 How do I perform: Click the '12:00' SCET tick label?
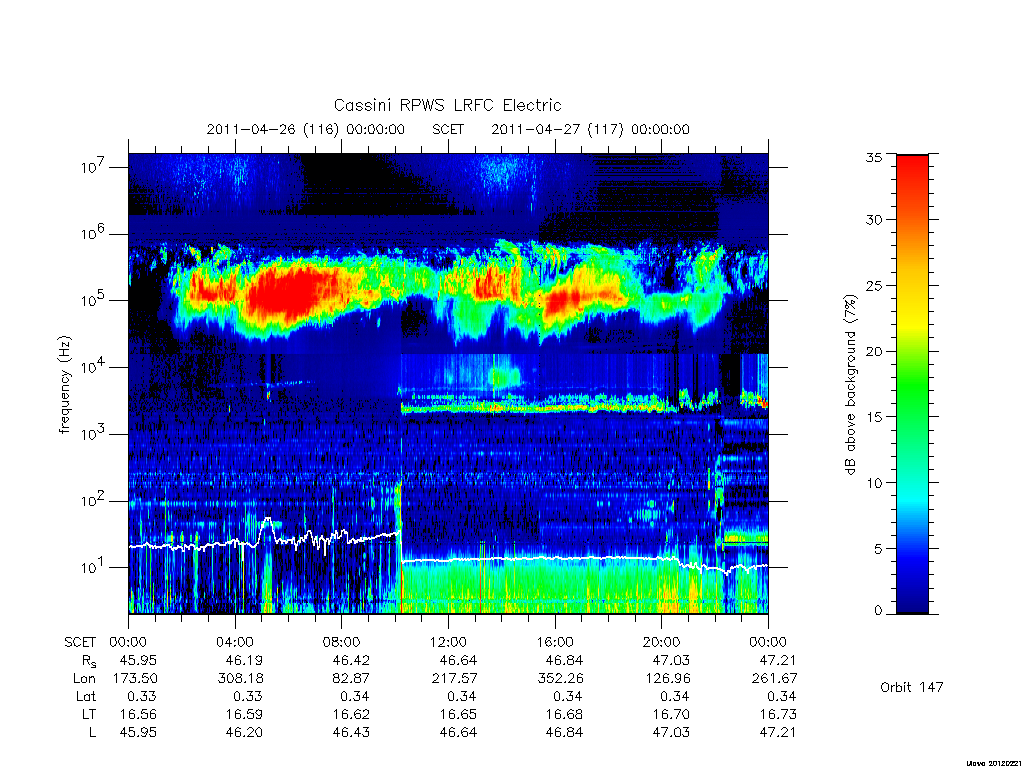click(448, 642)
